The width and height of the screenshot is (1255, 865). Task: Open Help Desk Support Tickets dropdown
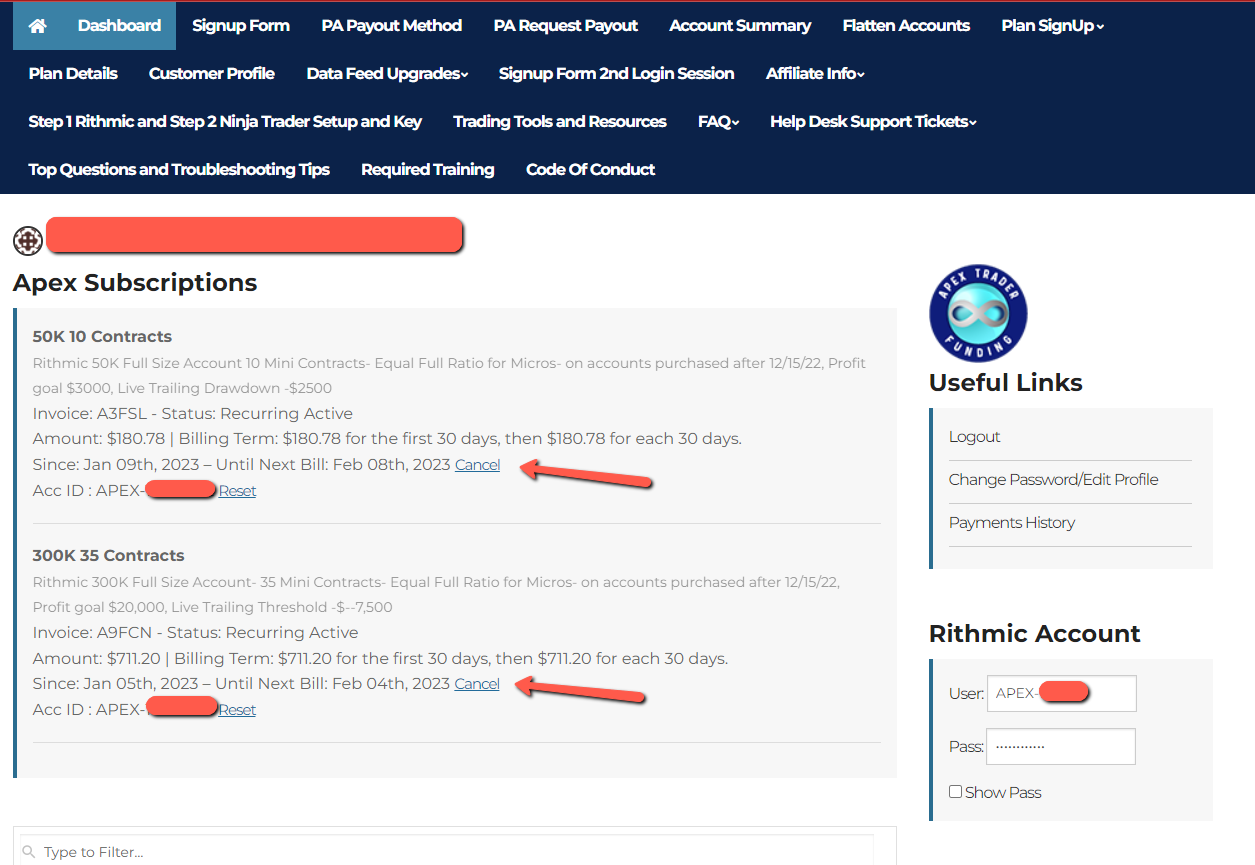(x=873, y=122)
